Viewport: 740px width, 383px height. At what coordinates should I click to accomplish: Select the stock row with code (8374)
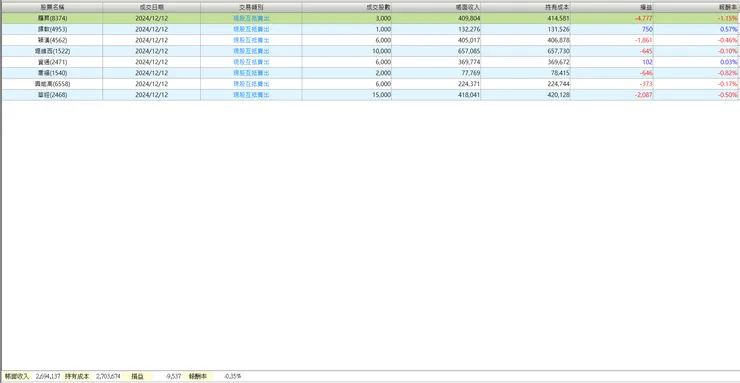pyautogui.click(x=370, y=18)
